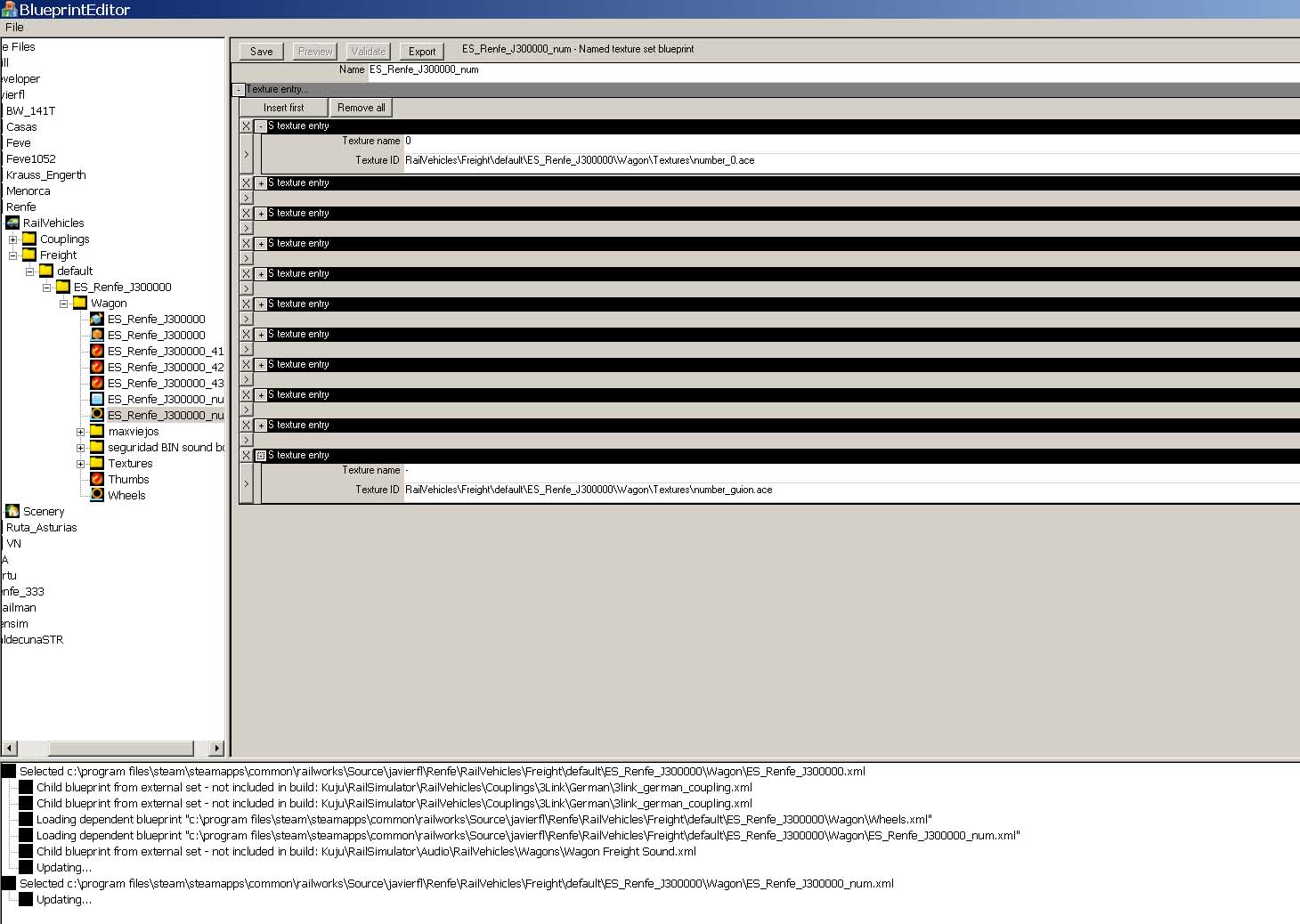Collapse the Texture entry section header
The width and height of the screenshot is (1300, 924).
pos(239,90)
